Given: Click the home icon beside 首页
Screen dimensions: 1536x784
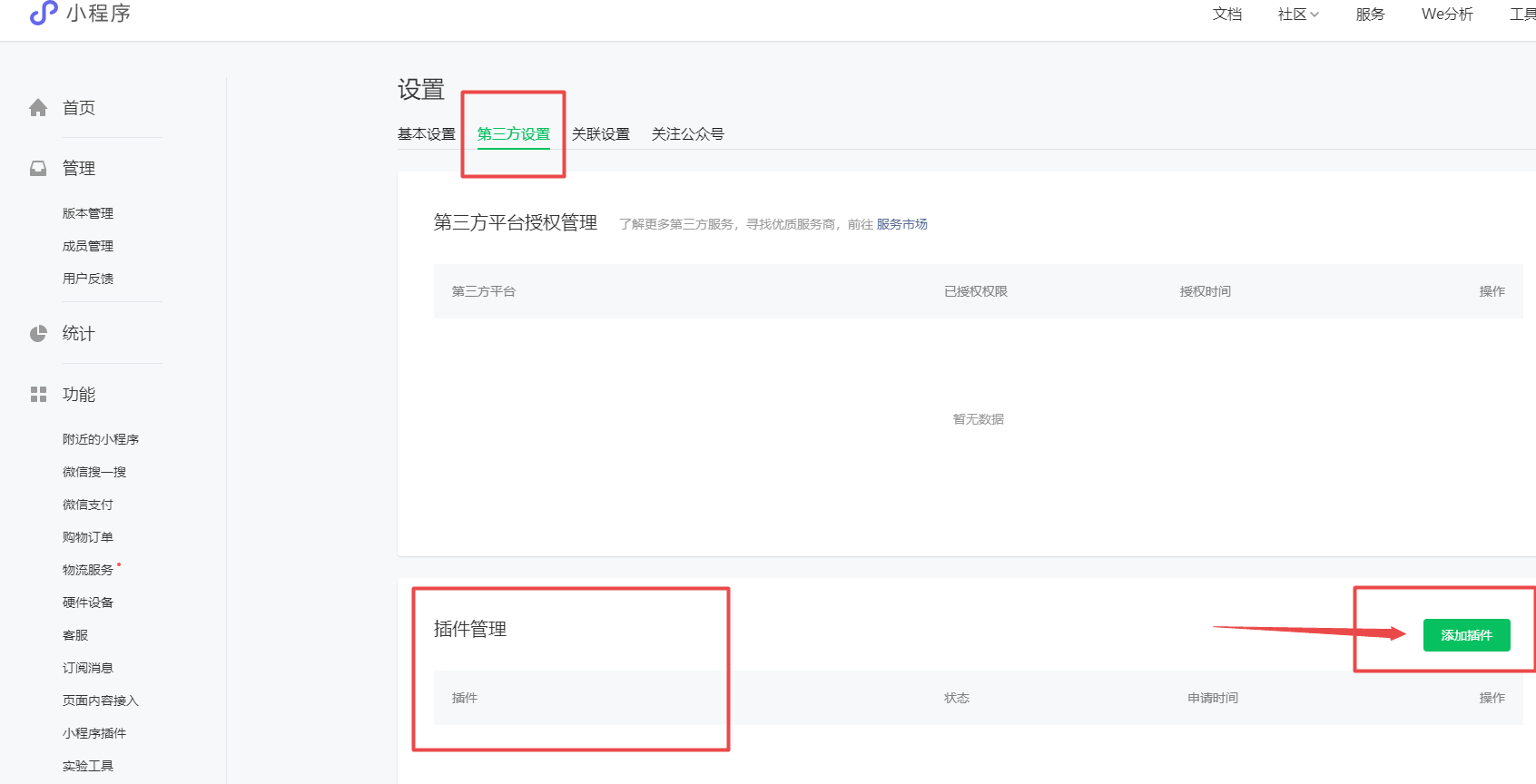Looking at the screenshot, I should click(x=38, y=108).
